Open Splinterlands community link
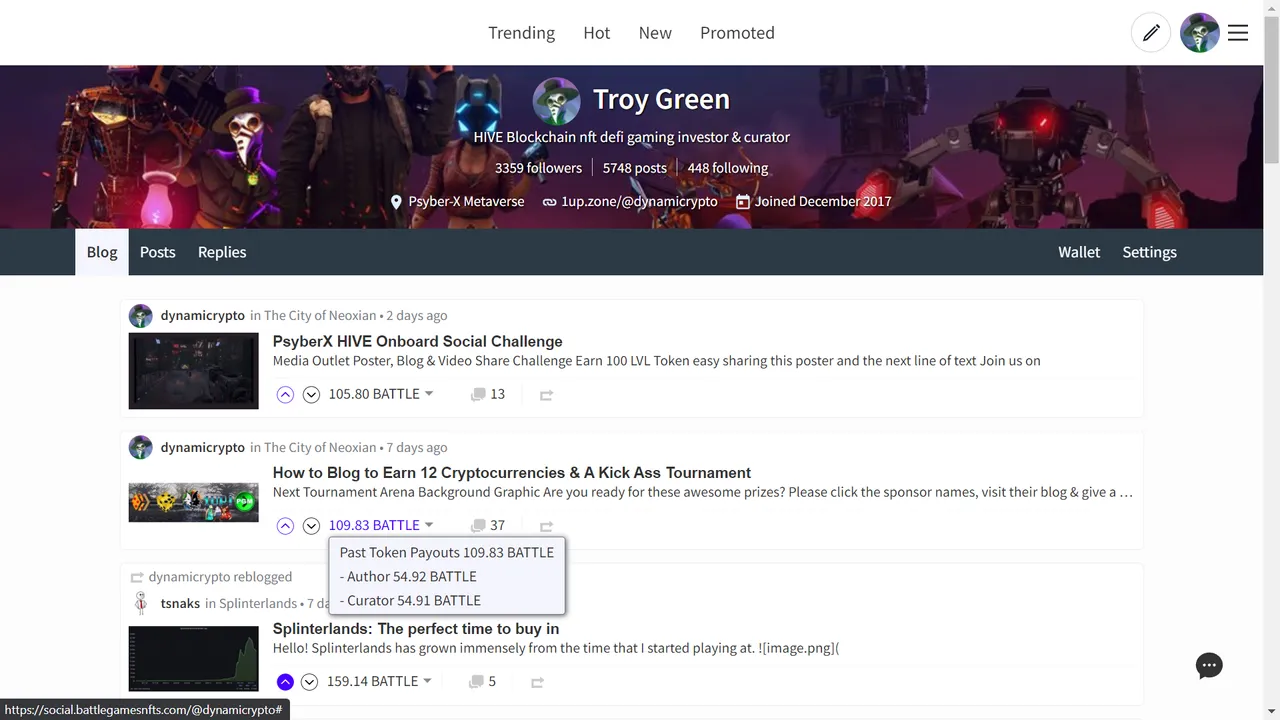1280x720 pixels. [x=258, y=603]
